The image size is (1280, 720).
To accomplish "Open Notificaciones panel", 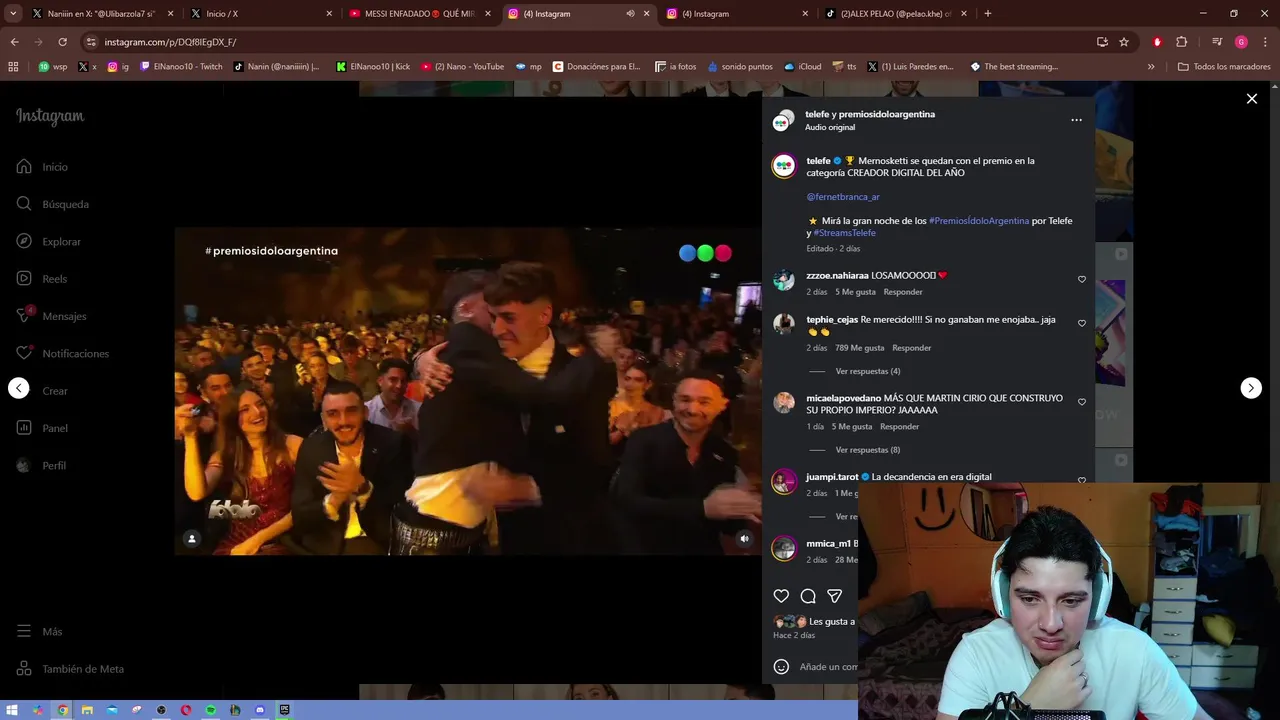I will (x=62, y=354).
